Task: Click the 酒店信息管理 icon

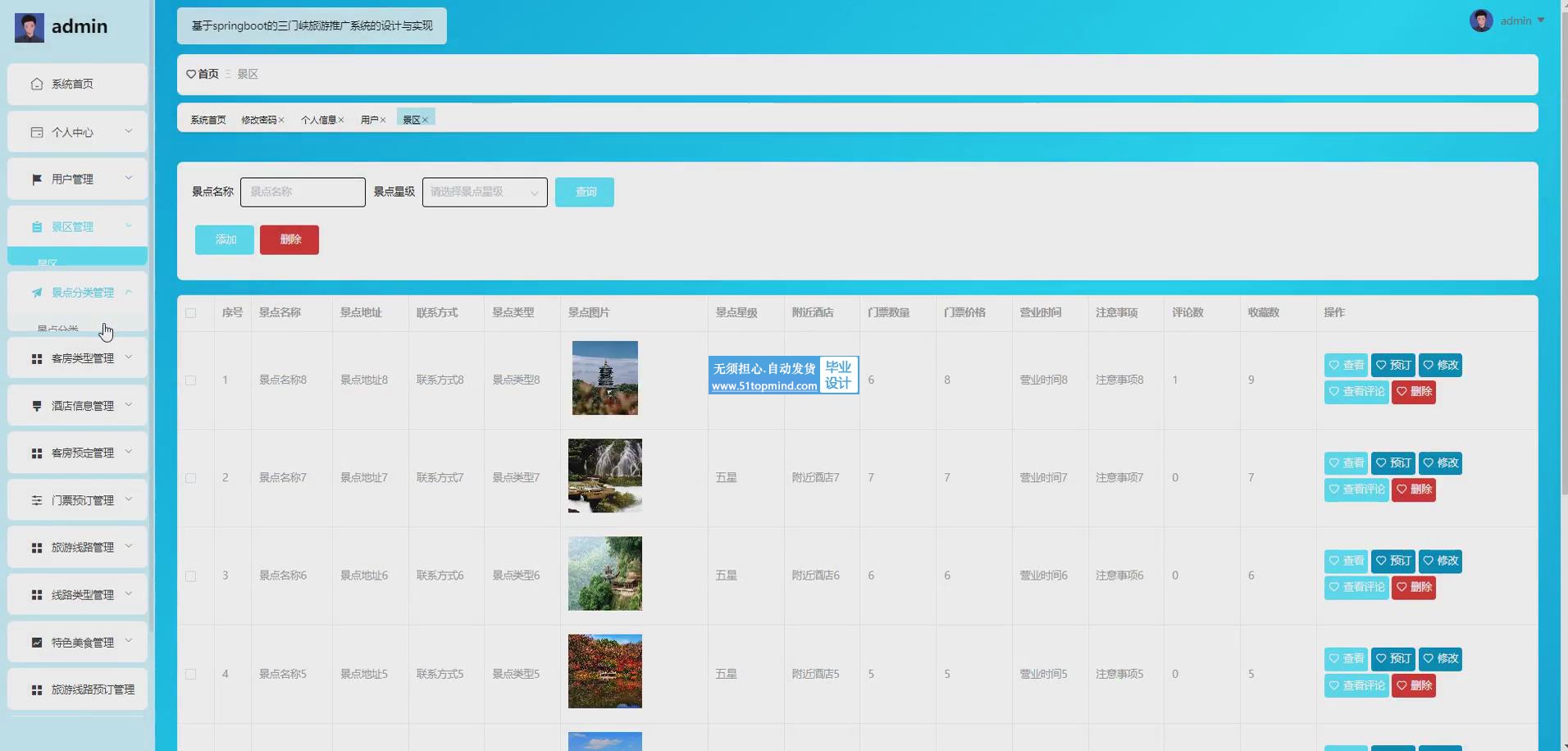Action: (x=37, y=406)
